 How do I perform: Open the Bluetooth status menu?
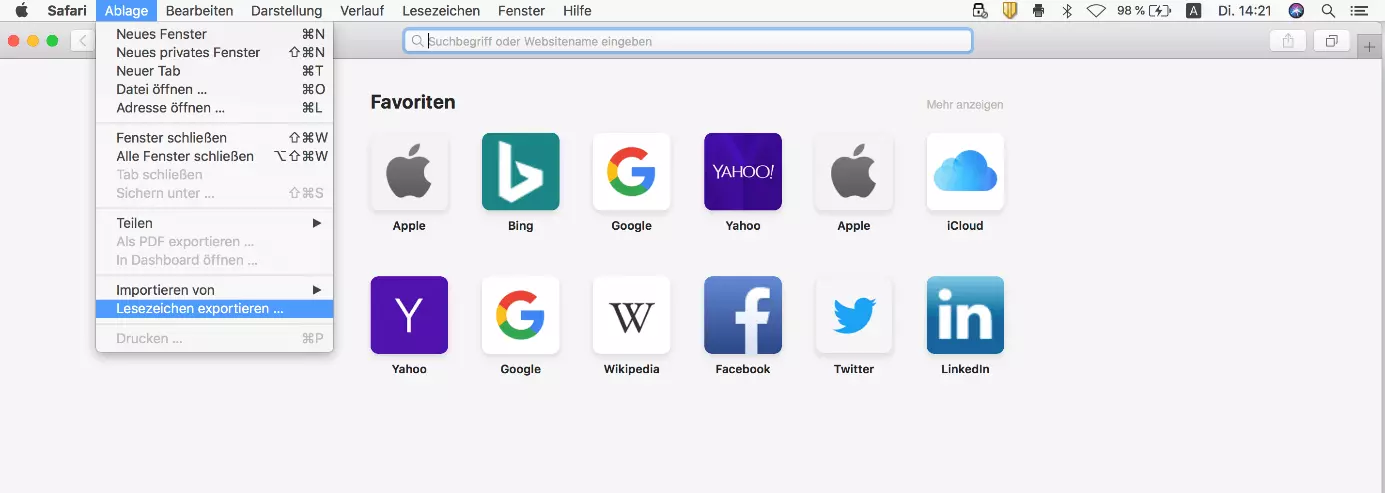click(x=1067, y=11)
